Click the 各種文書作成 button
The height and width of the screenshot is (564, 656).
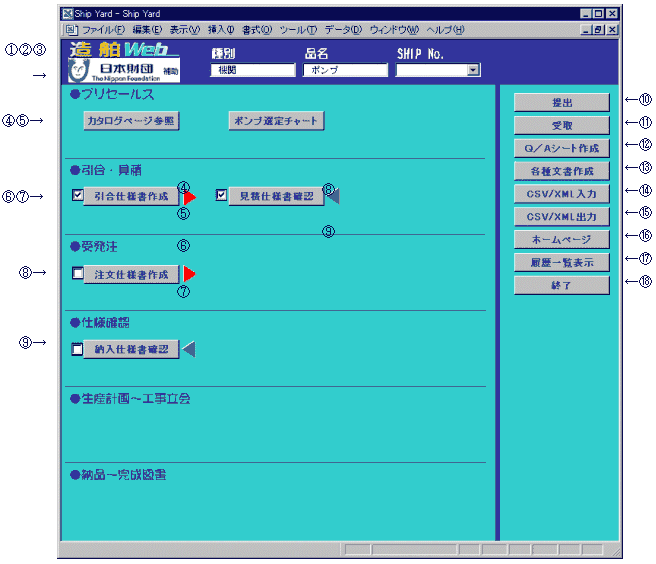[561, 171]
